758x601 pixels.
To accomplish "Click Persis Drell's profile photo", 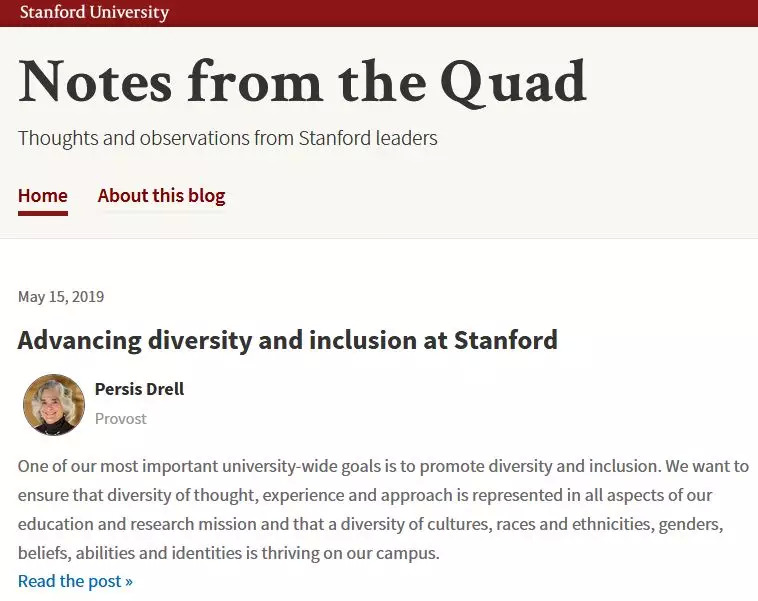I will click(x=54, y=405).
